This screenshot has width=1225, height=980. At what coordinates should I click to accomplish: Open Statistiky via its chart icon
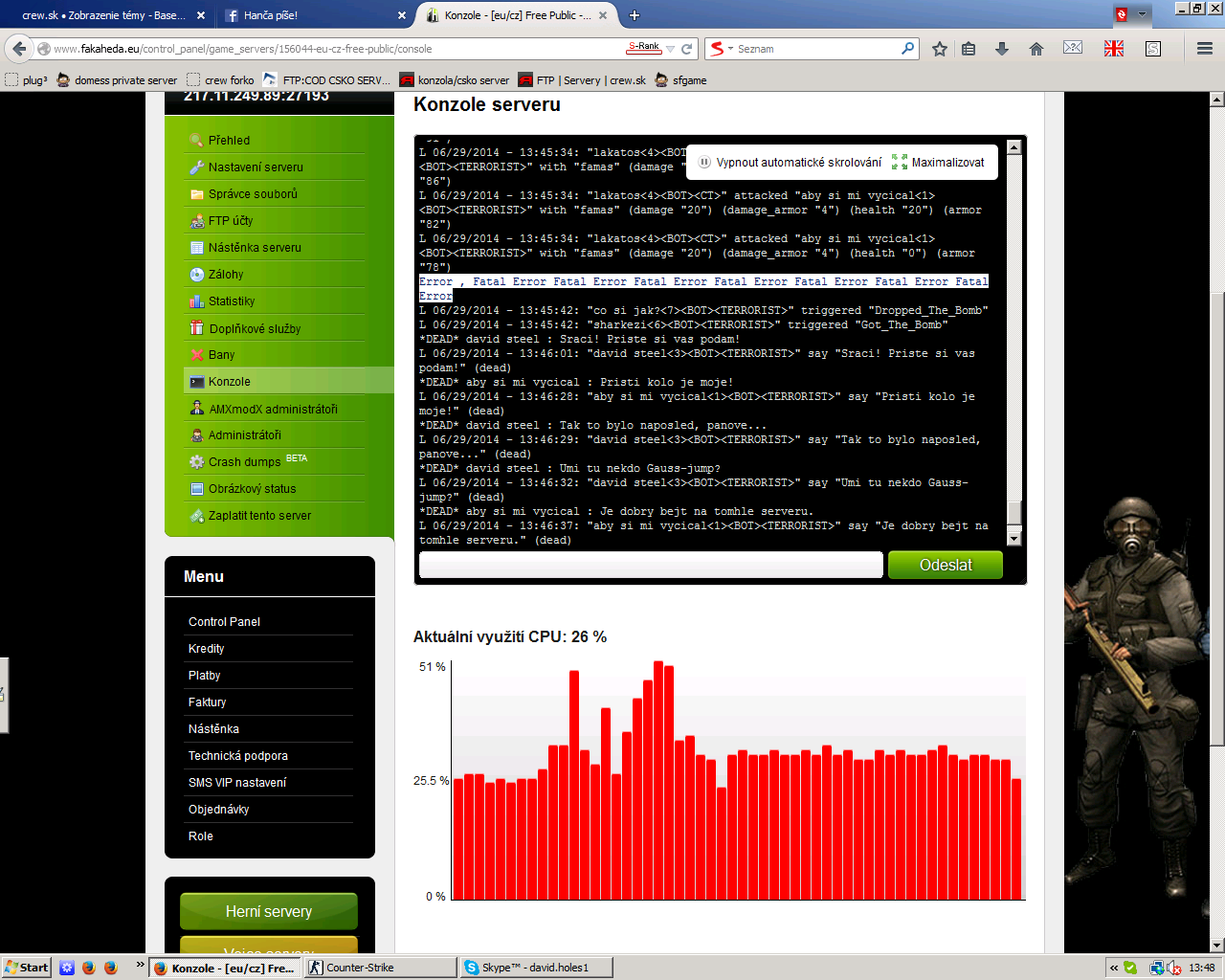pyautogui.click(x=197, y=301)
